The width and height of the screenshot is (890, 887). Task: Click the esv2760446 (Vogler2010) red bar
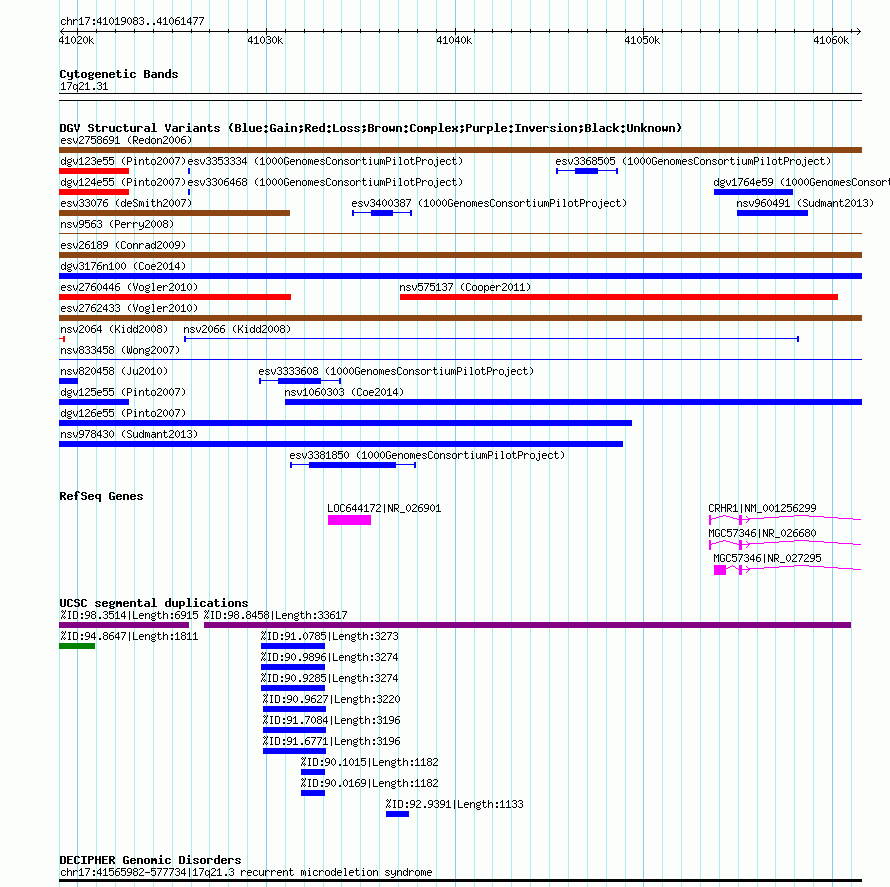point(175,297)
